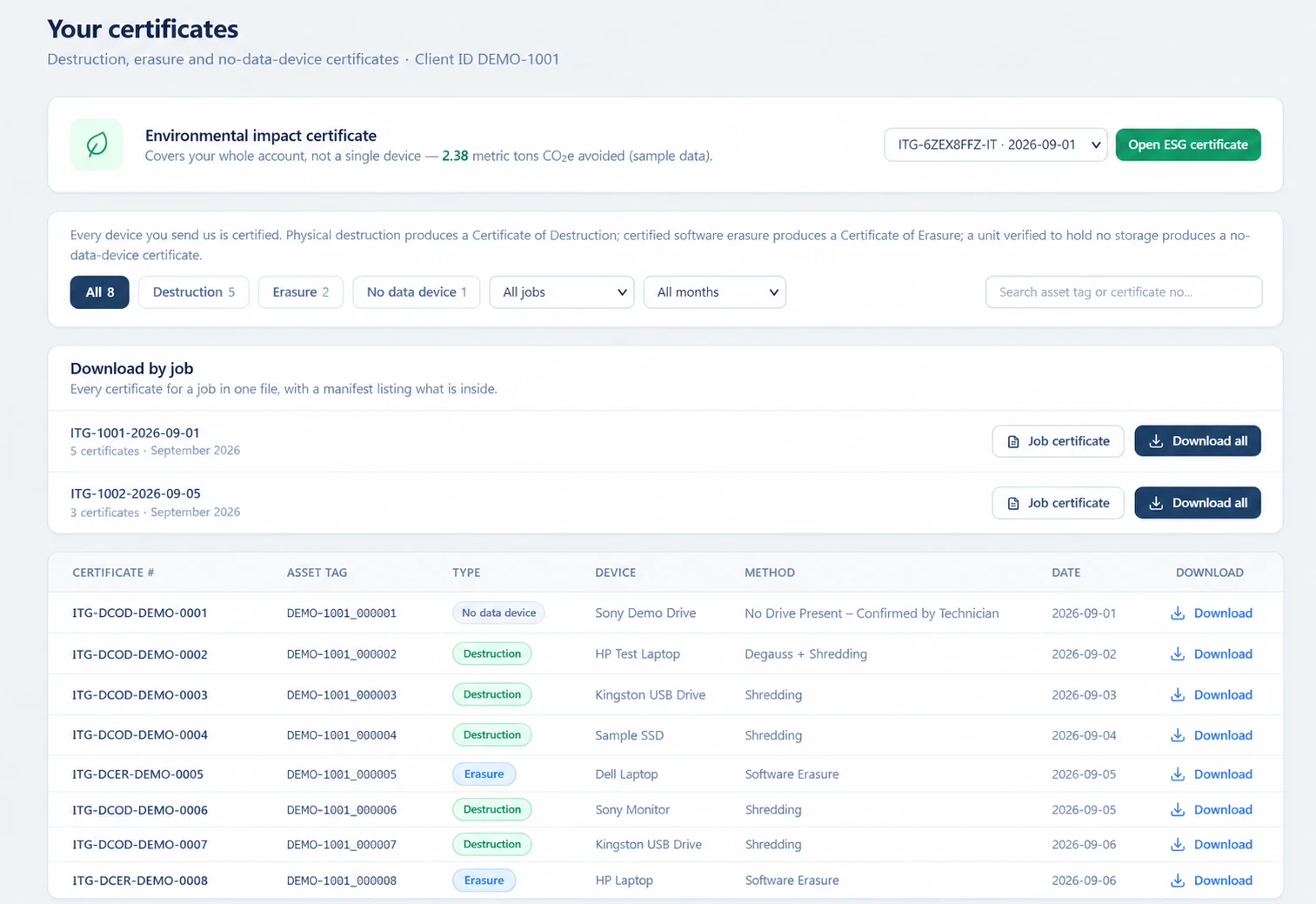Open Job certificate for ITG-1002-2026-09-05
Viewport: 1316px width, 904px height.
coord(1058,503)
